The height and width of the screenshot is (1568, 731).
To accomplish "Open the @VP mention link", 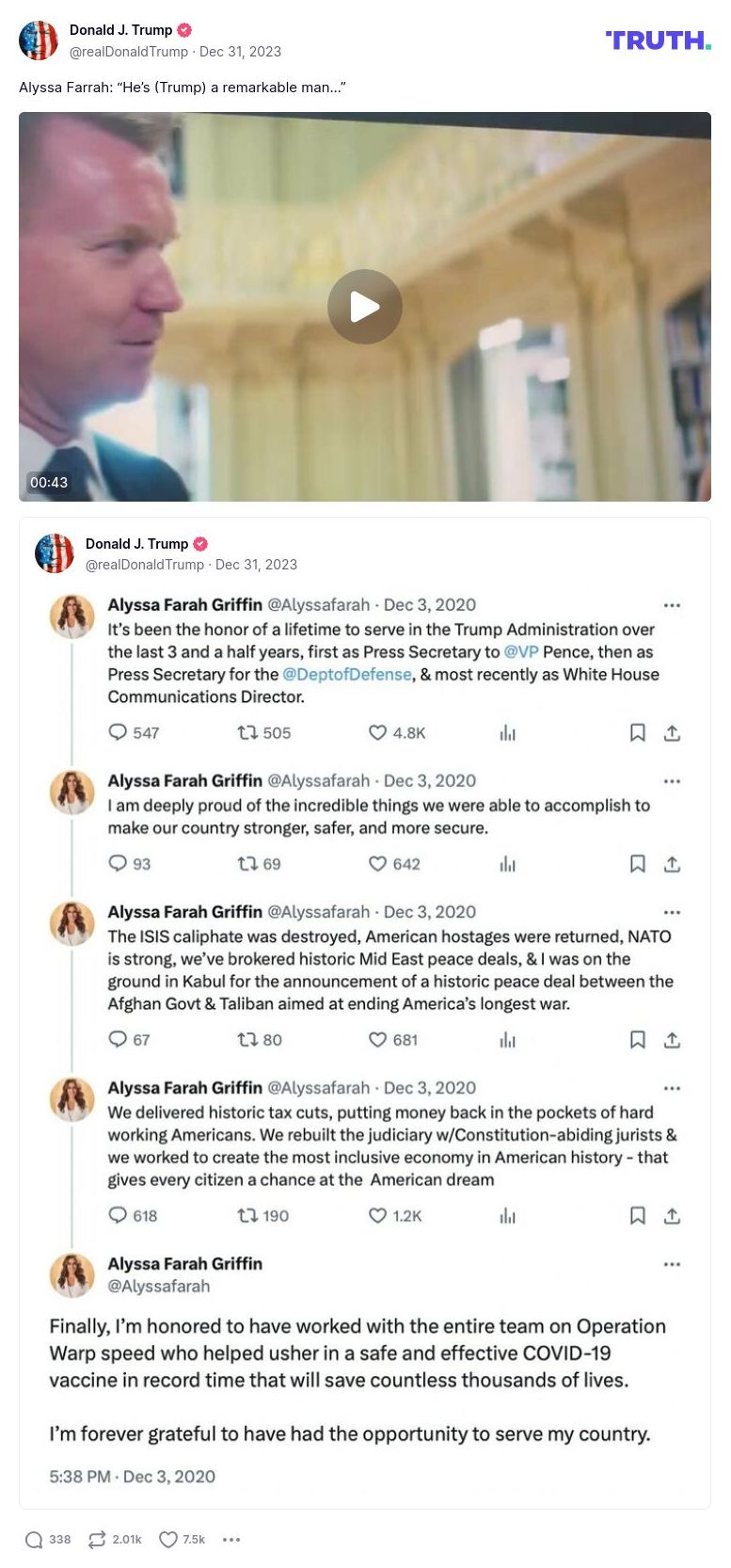I will point(521,652).
